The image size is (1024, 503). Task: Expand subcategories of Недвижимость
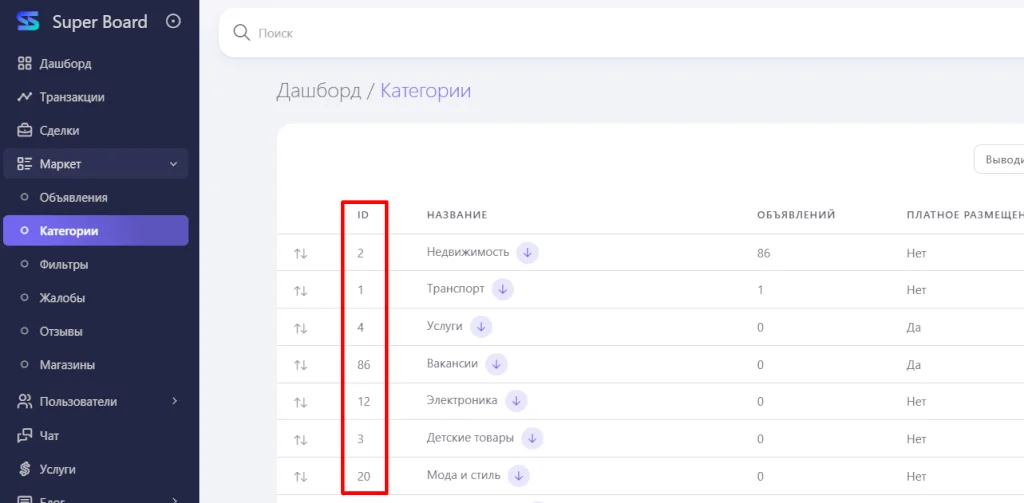coord(527,253)
